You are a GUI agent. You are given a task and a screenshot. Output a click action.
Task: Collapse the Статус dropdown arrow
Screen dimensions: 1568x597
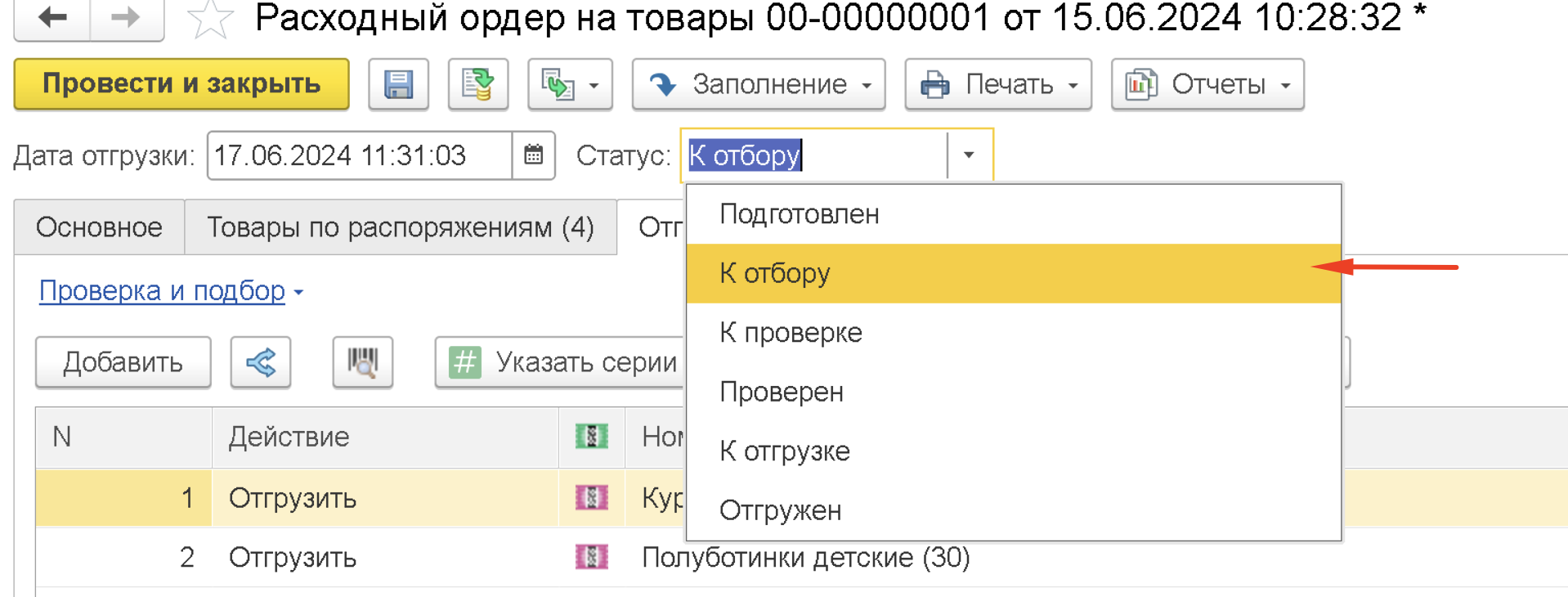[x=969, y=155]
